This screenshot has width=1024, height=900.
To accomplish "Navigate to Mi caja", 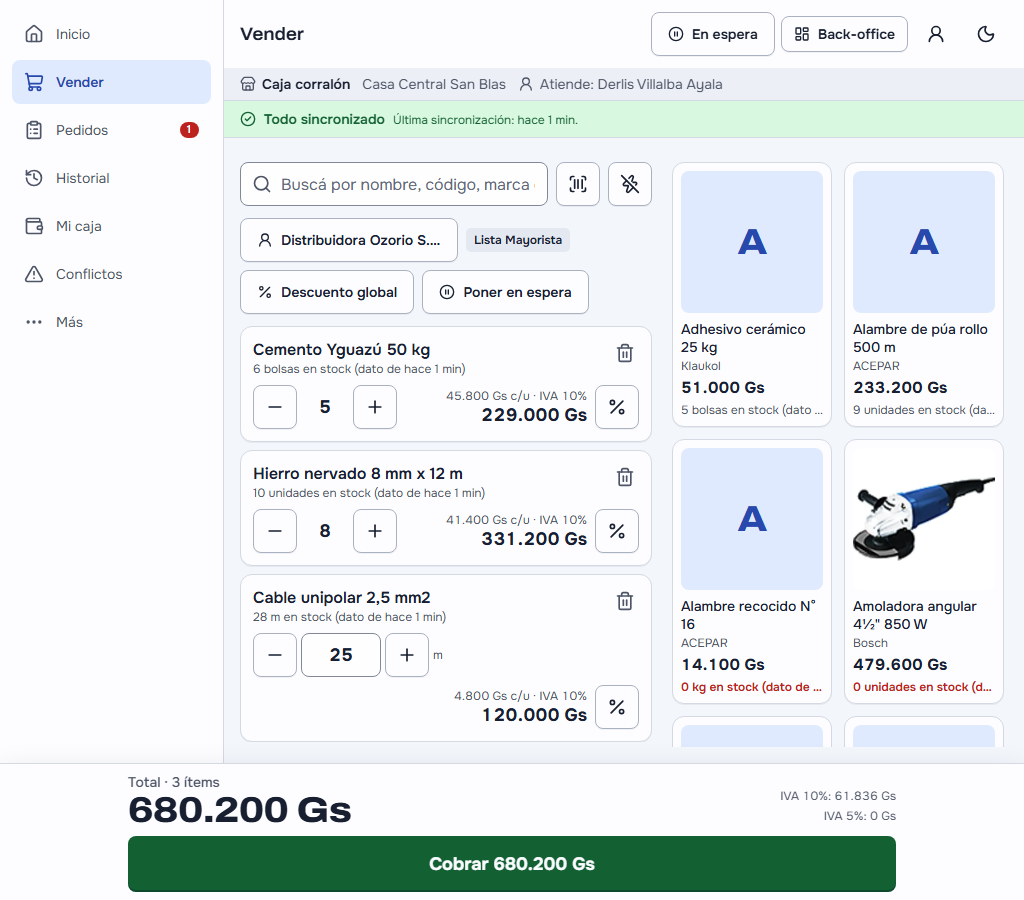I will click(112, 226).
